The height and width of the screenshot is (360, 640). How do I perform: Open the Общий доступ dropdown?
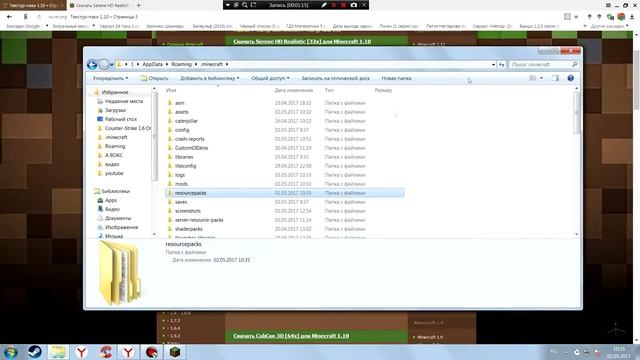pos(270,78)
